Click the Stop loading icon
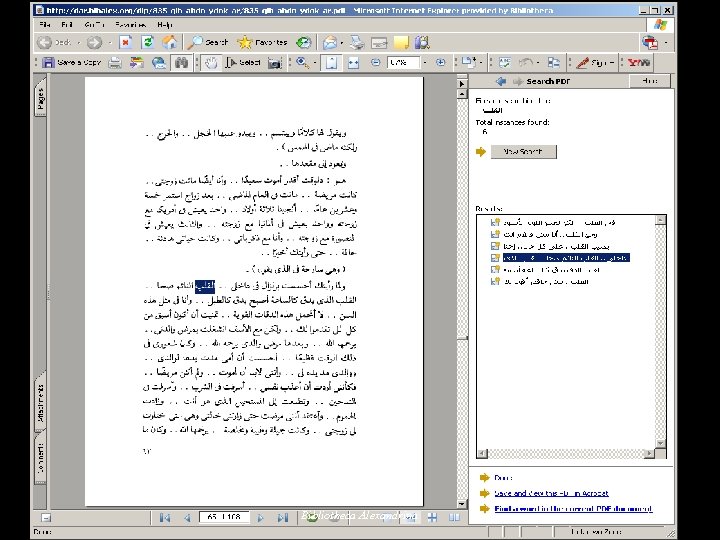Screen dimensions: 720x540 coord(126,42)
